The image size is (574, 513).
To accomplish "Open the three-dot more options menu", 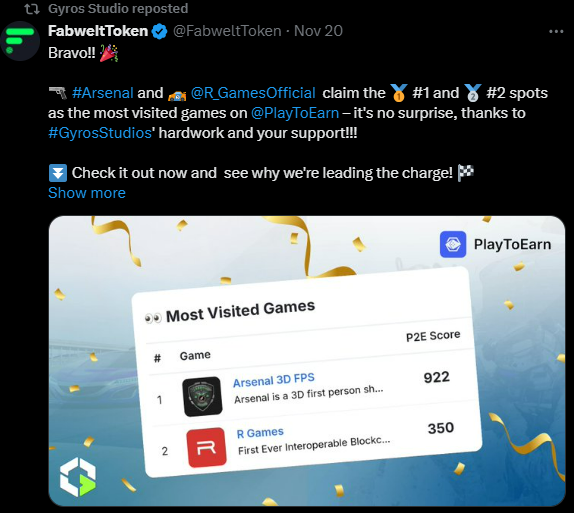I will pos(556,31).
